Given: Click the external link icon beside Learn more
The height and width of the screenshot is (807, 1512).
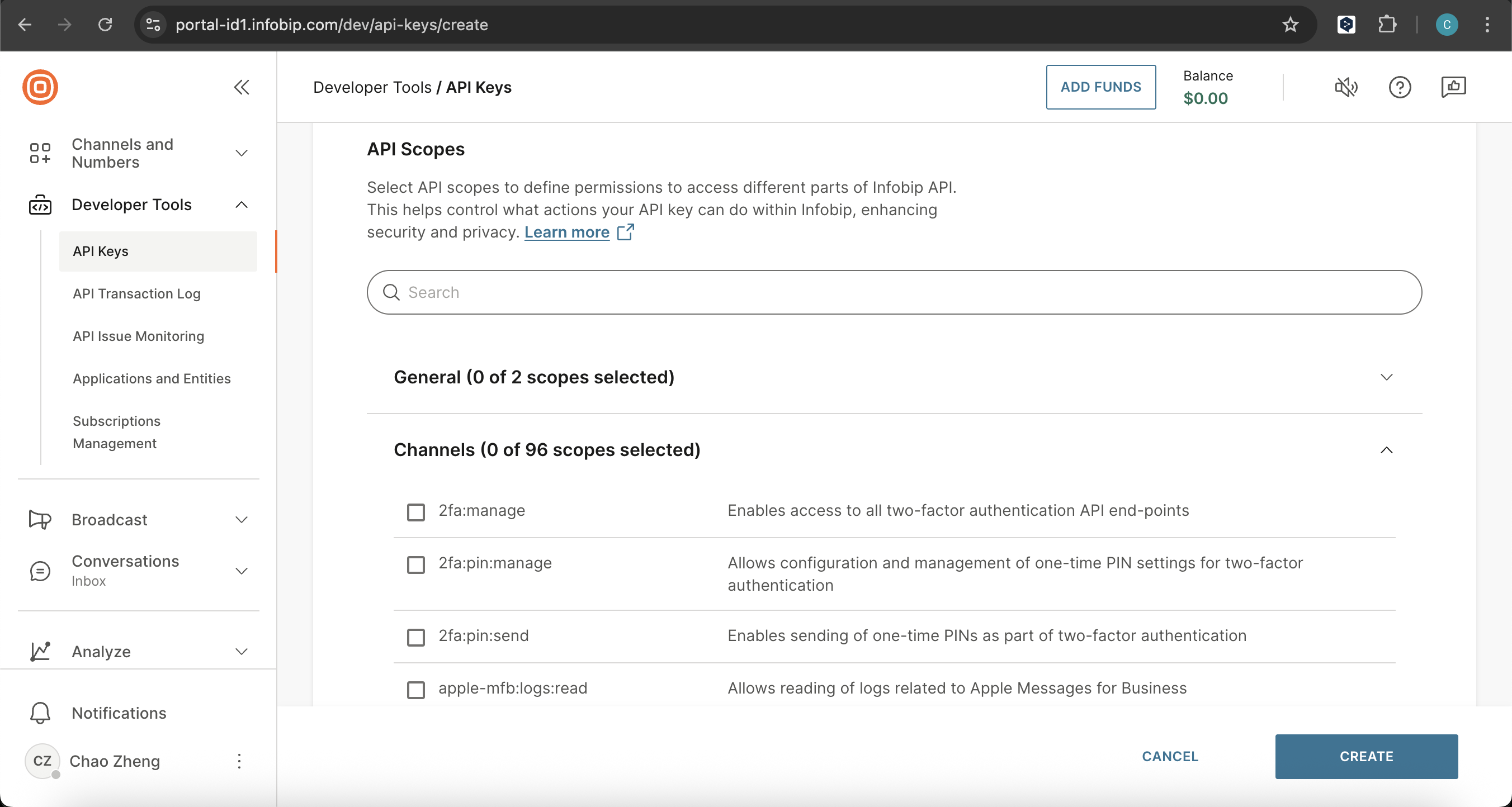Looking at the screenshot, I should 626,232.
